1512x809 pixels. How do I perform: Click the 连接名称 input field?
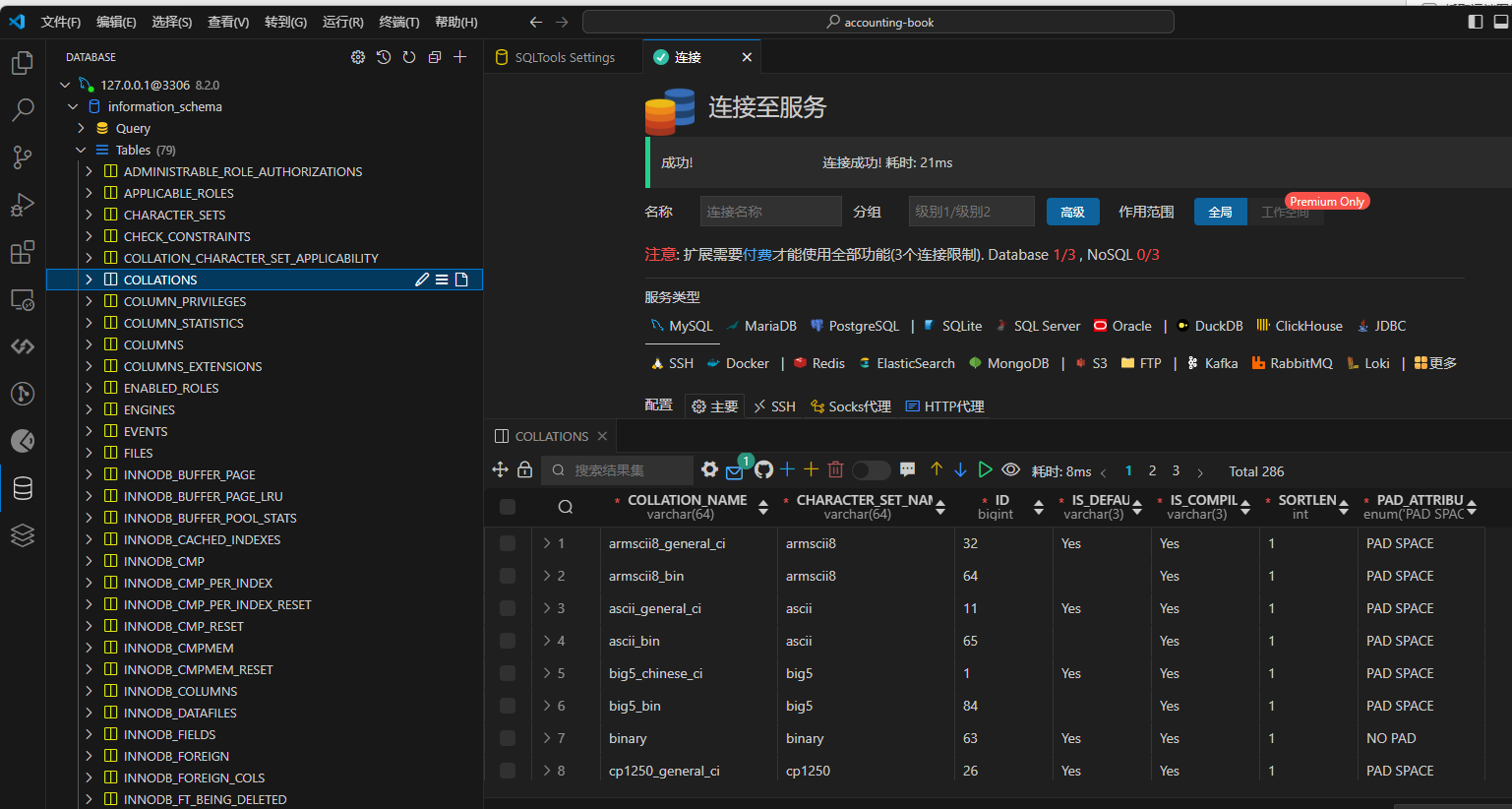[x=770, y=212]
